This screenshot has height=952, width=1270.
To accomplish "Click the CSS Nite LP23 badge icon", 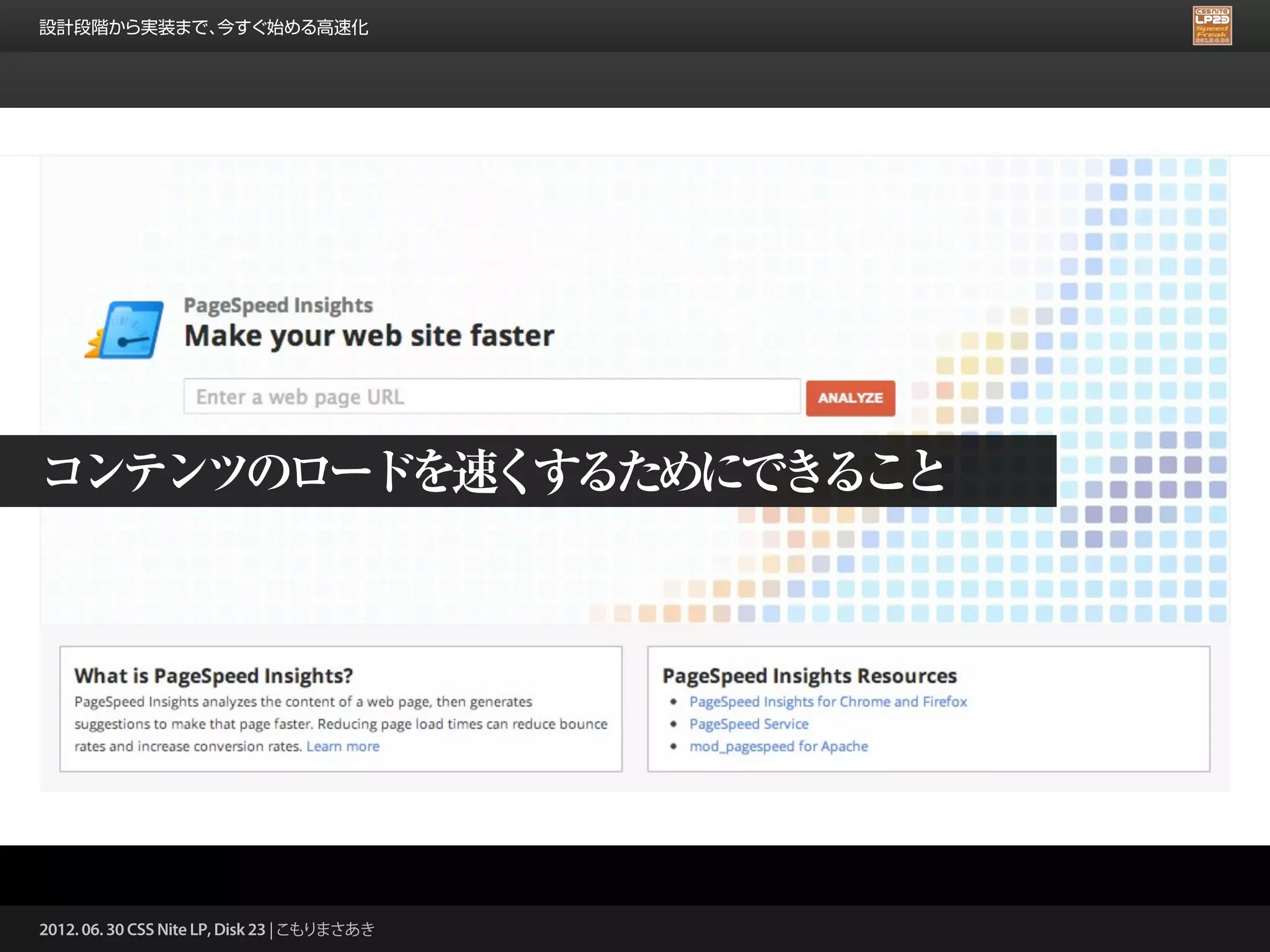I will [1212, 25].
